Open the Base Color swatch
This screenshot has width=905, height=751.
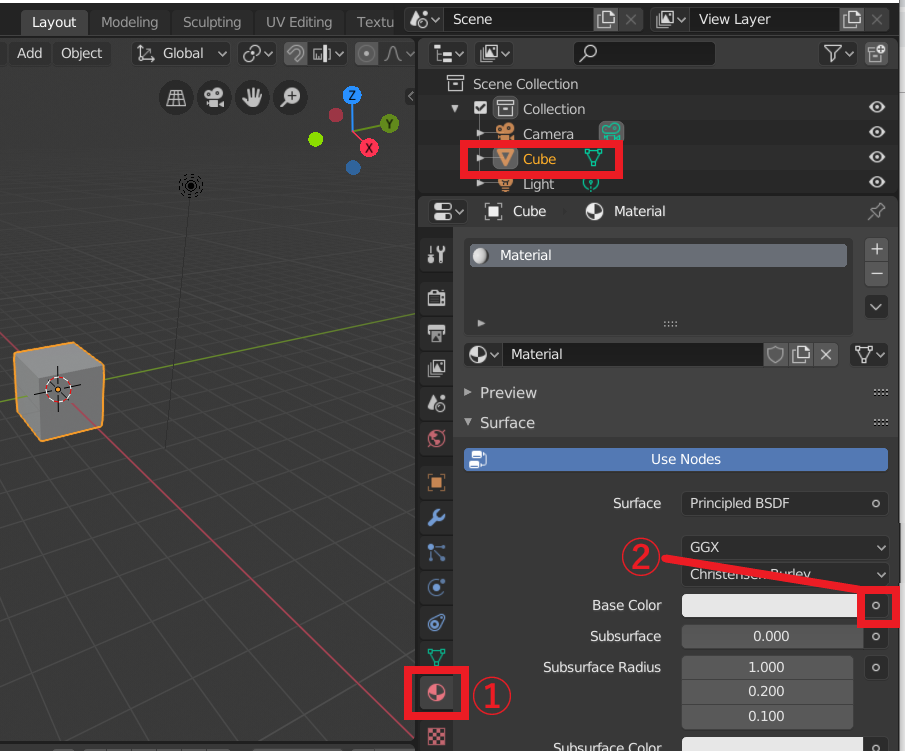769,606
